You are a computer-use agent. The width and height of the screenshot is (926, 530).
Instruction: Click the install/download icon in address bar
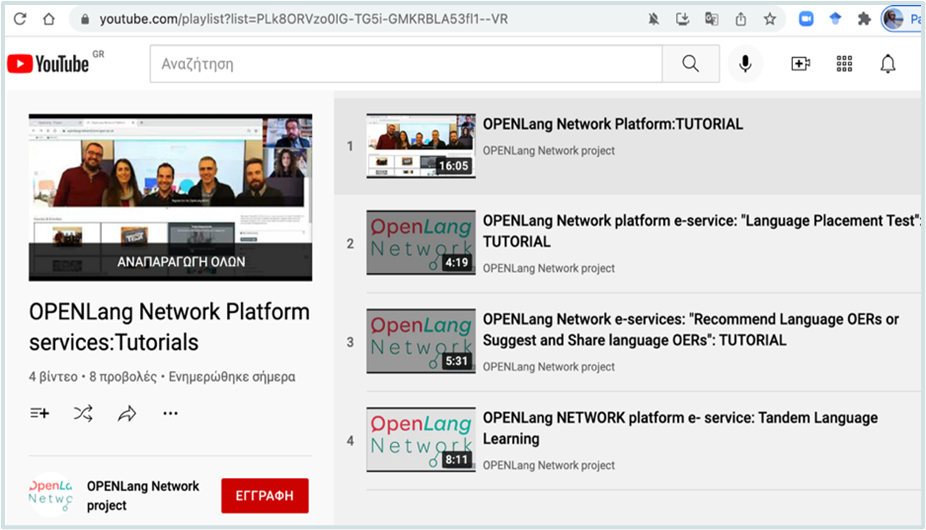[683, 19]
